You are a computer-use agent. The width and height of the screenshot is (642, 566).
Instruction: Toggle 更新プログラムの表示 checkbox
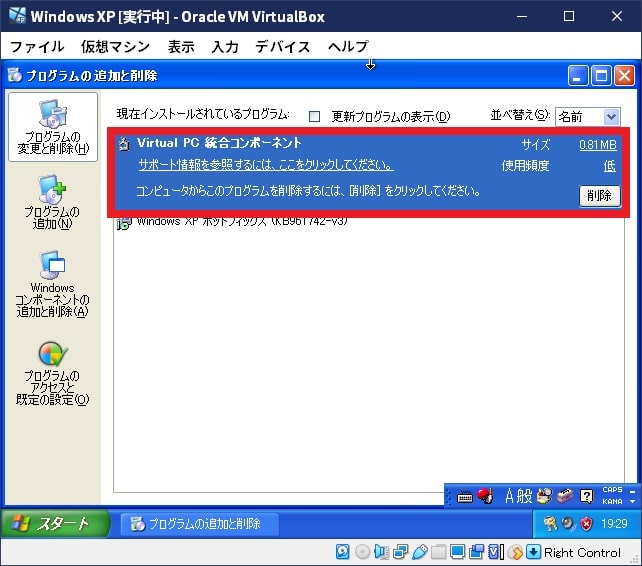[314, 117]
